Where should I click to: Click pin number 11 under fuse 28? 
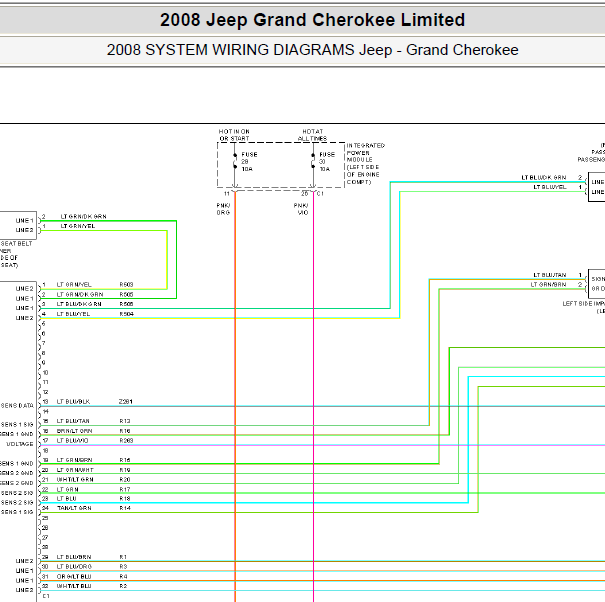coord(227,194)
